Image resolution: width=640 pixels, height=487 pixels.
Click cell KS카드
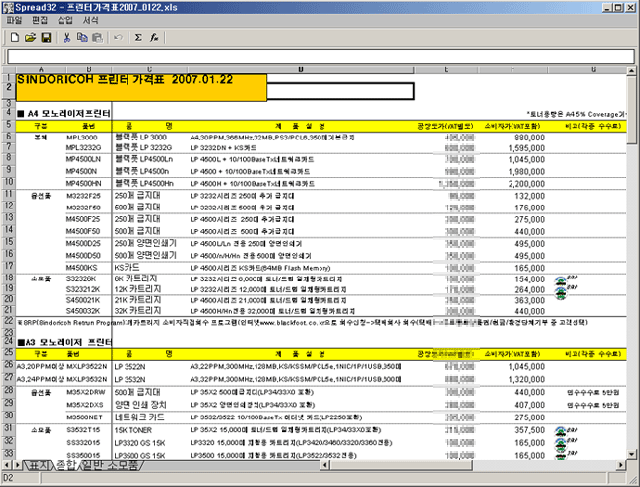[127, 268]
